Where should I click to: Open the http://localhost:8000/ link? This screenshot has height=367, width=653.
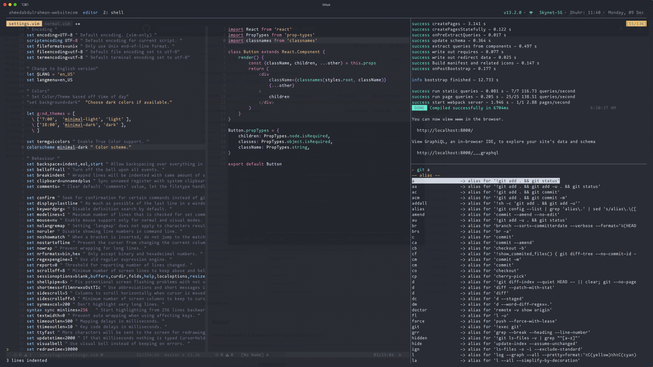point(445,130)
